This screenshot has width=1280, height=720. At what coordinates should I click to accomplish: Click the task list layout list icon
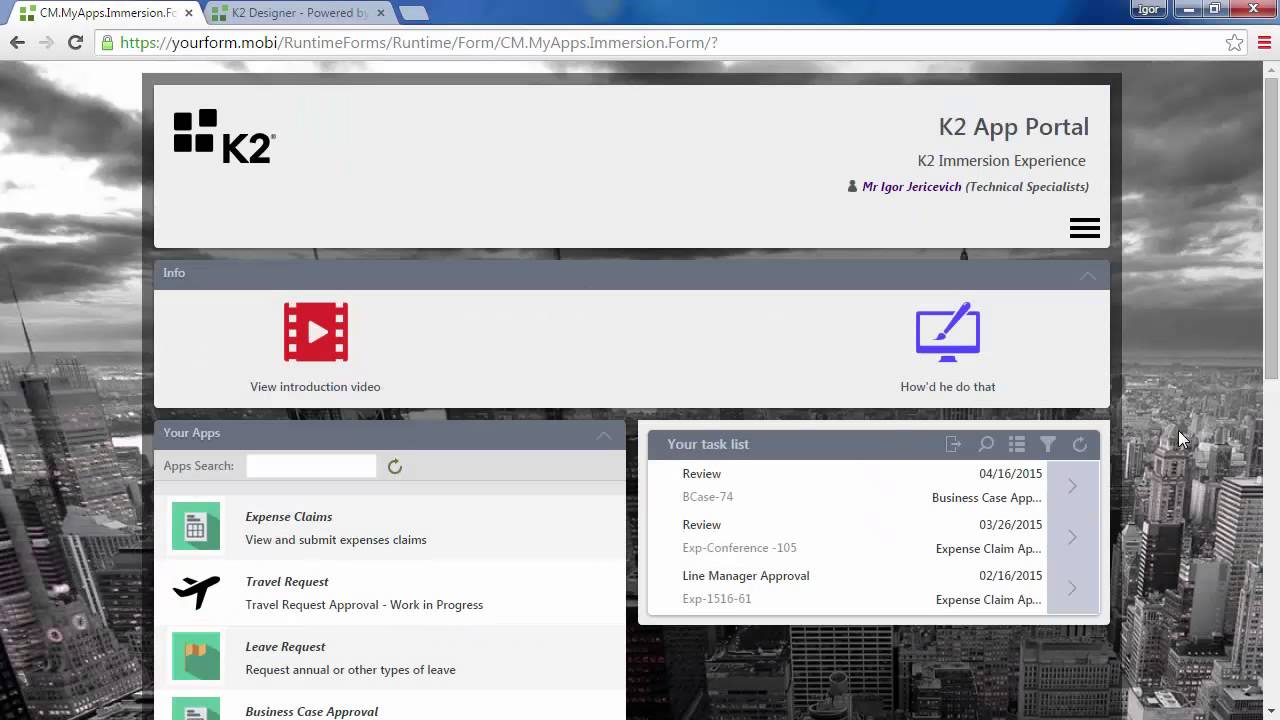(x=1017, y=444)
